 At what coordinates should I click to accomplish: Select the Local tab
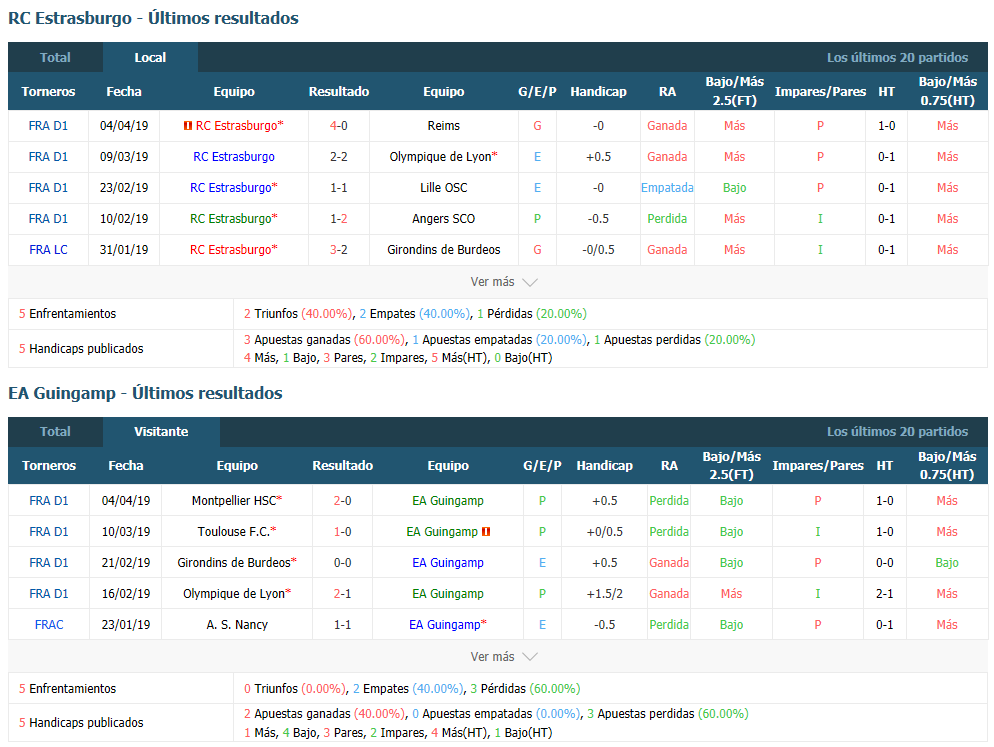click(150, 58)
